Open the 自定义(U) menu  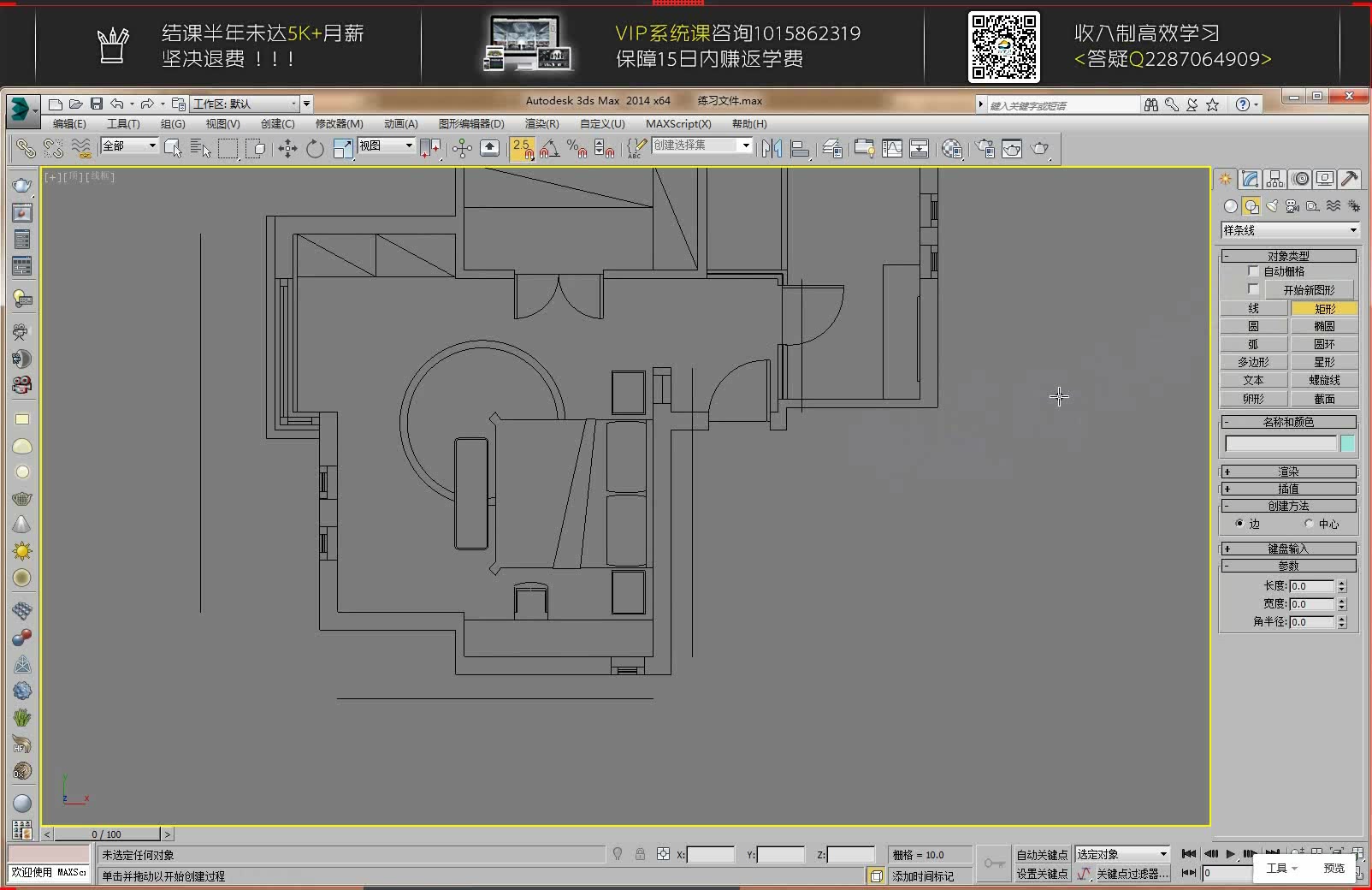point(604,123)
